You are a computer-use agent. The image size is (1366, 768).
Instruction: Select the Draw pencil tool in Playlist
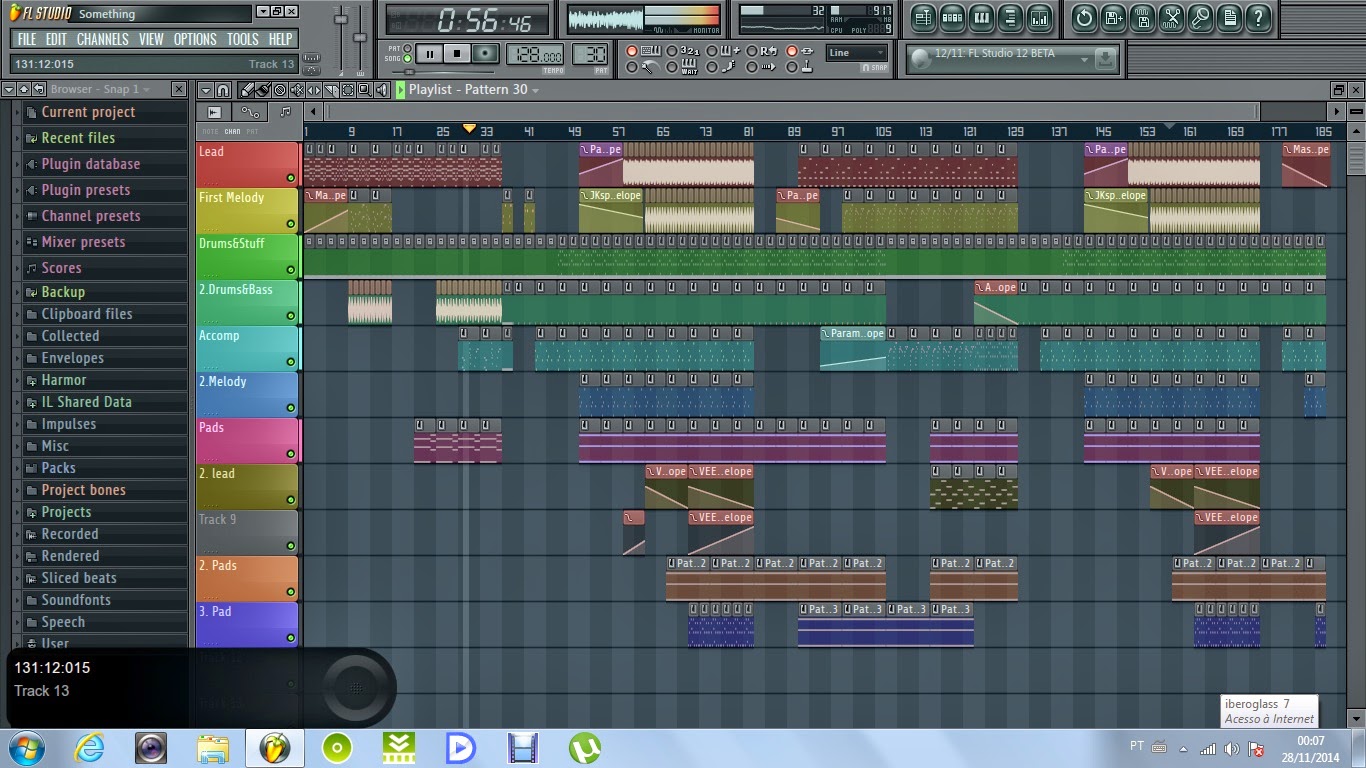[x=248, y=90]
